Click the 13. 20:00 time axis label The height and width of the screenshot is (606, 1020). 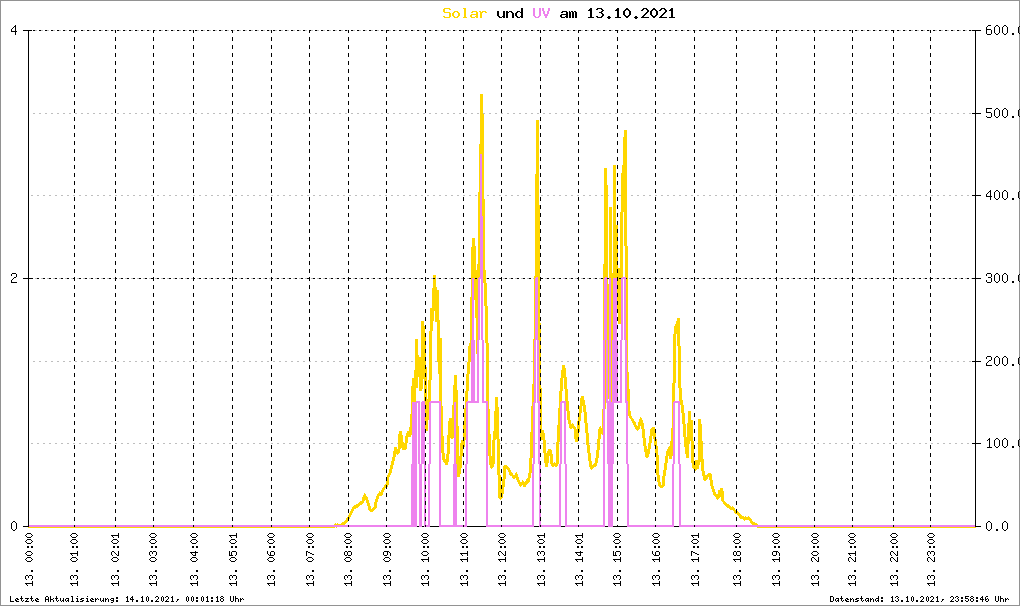[x=814, y=559]
